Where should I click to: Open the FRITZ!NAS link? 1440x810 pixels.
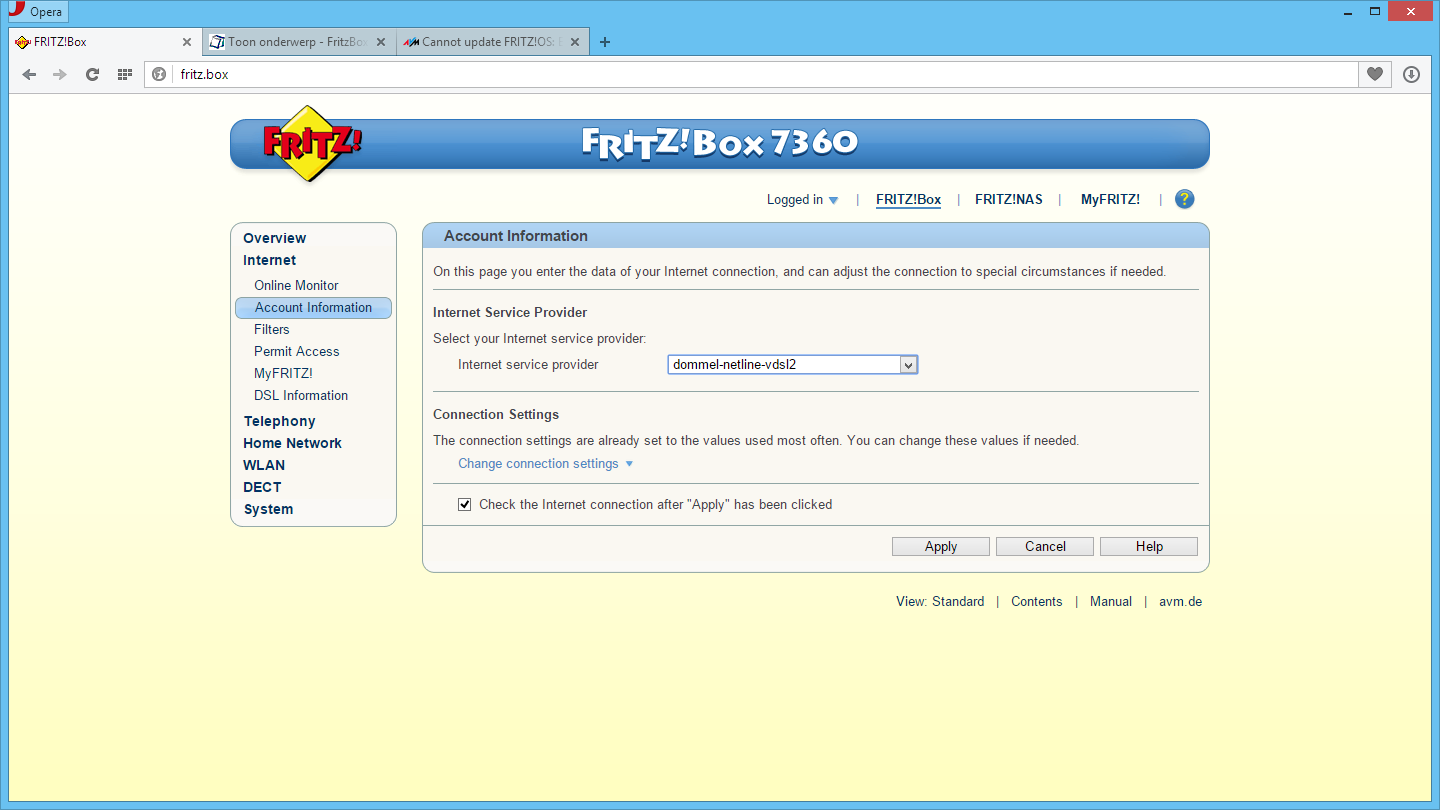(x=1008, y=199)
